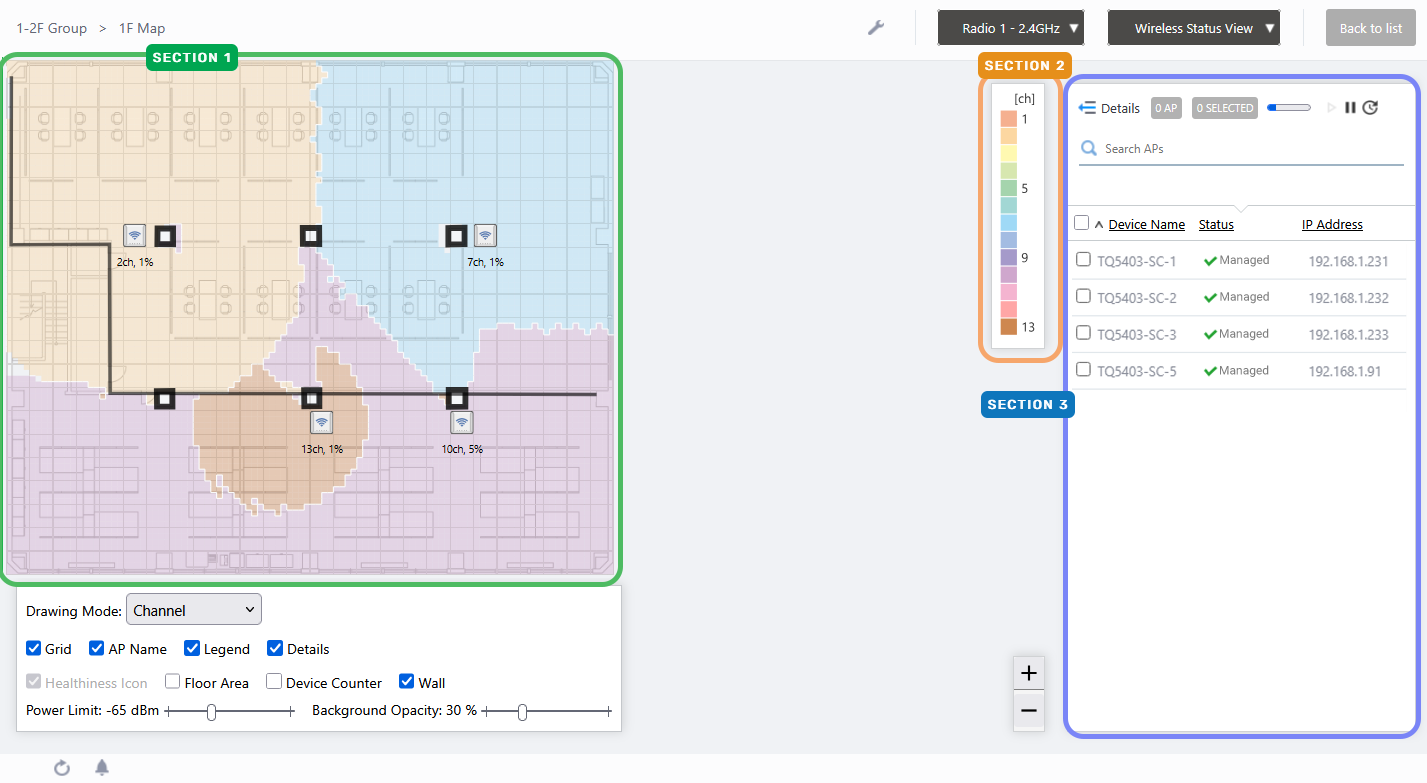Toggle the Wall checkbox
Screen dimensions: 1427x783
tap(407, 682)
